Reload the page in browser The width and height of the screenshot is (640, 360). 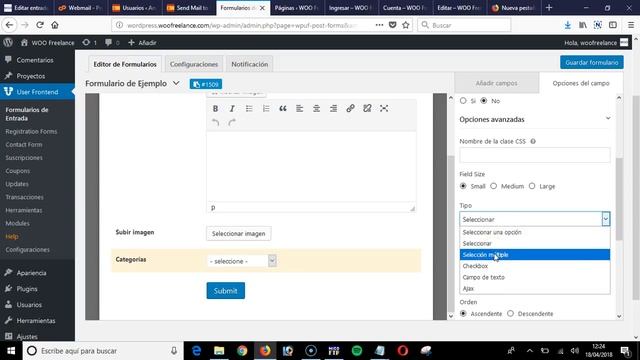coord(40,25)
